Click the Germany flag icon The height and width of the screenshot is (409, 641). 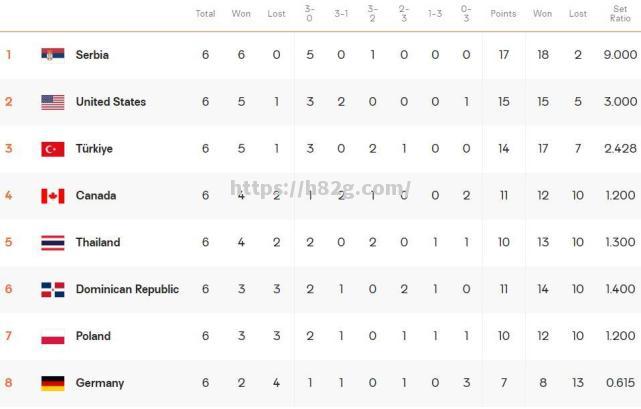coord(53,384)
